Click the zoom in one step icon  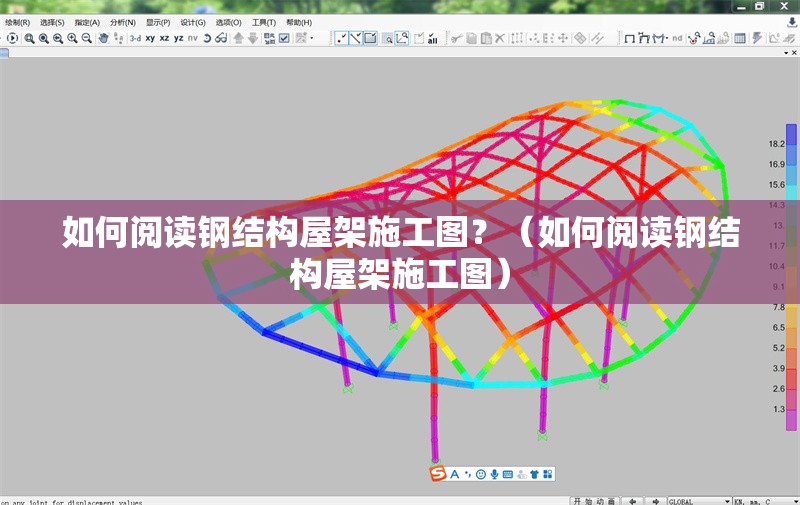click(72, 38)
